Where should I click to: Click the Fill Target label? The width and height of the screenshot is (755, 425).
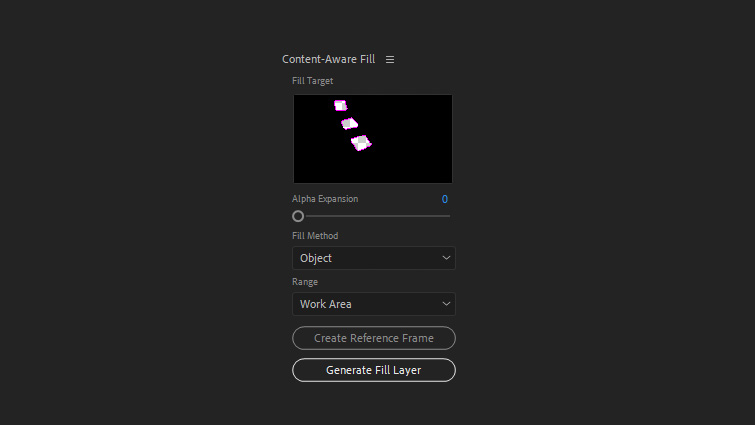313,81
